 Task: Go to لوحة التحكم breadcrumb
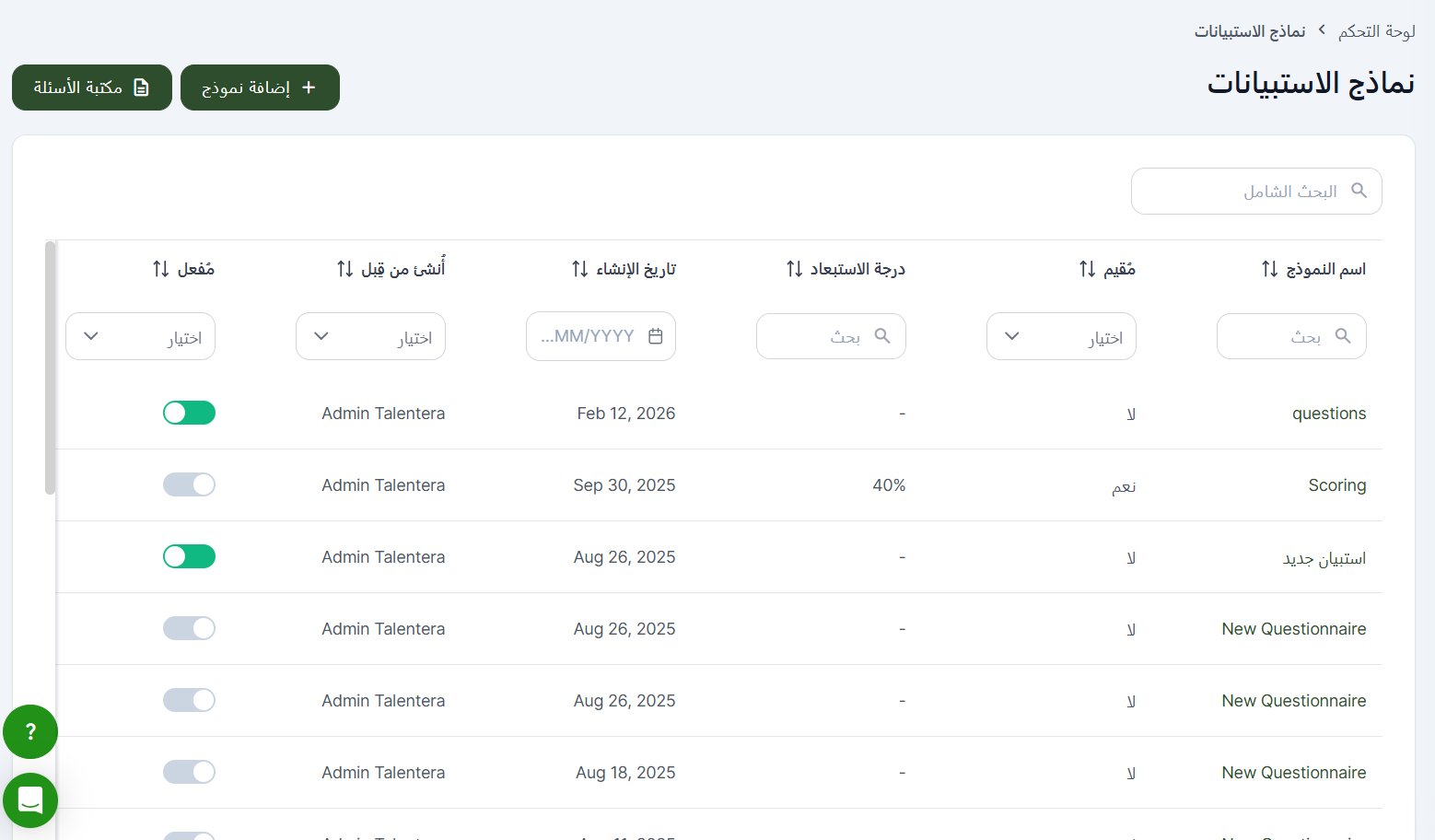click(x=1376, y=31)
